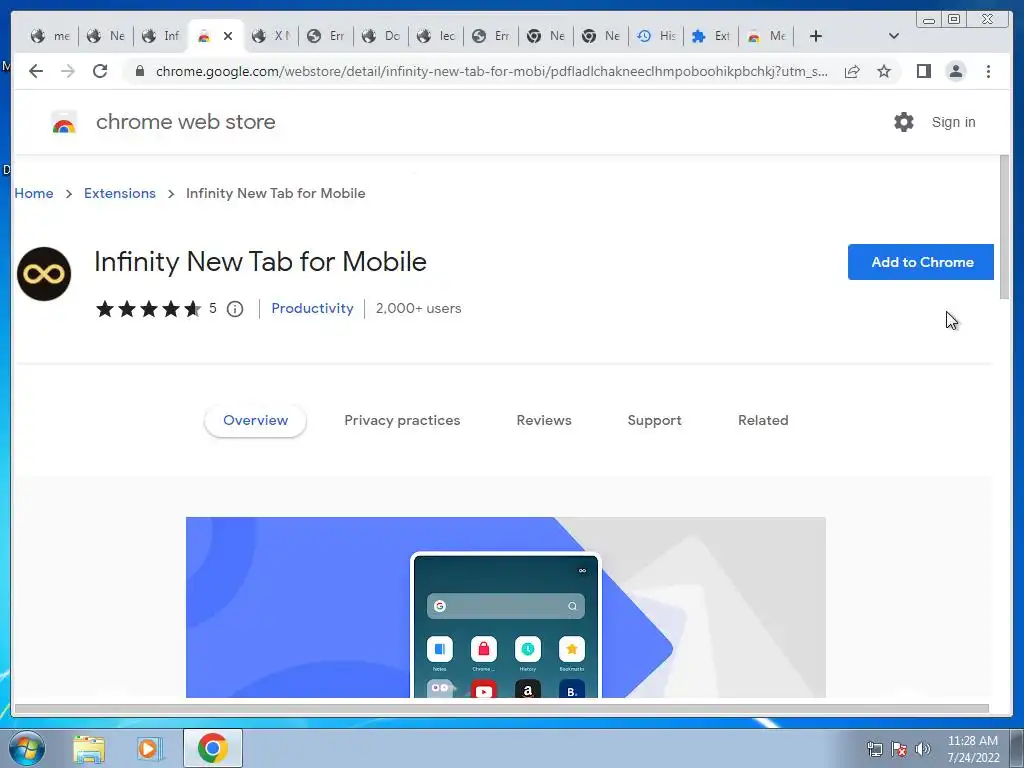Viewport: 1024px width, 768px height.
Task: Switch to the 'Iec' tab
Action: pyautogui.click(x=436, y=36)
